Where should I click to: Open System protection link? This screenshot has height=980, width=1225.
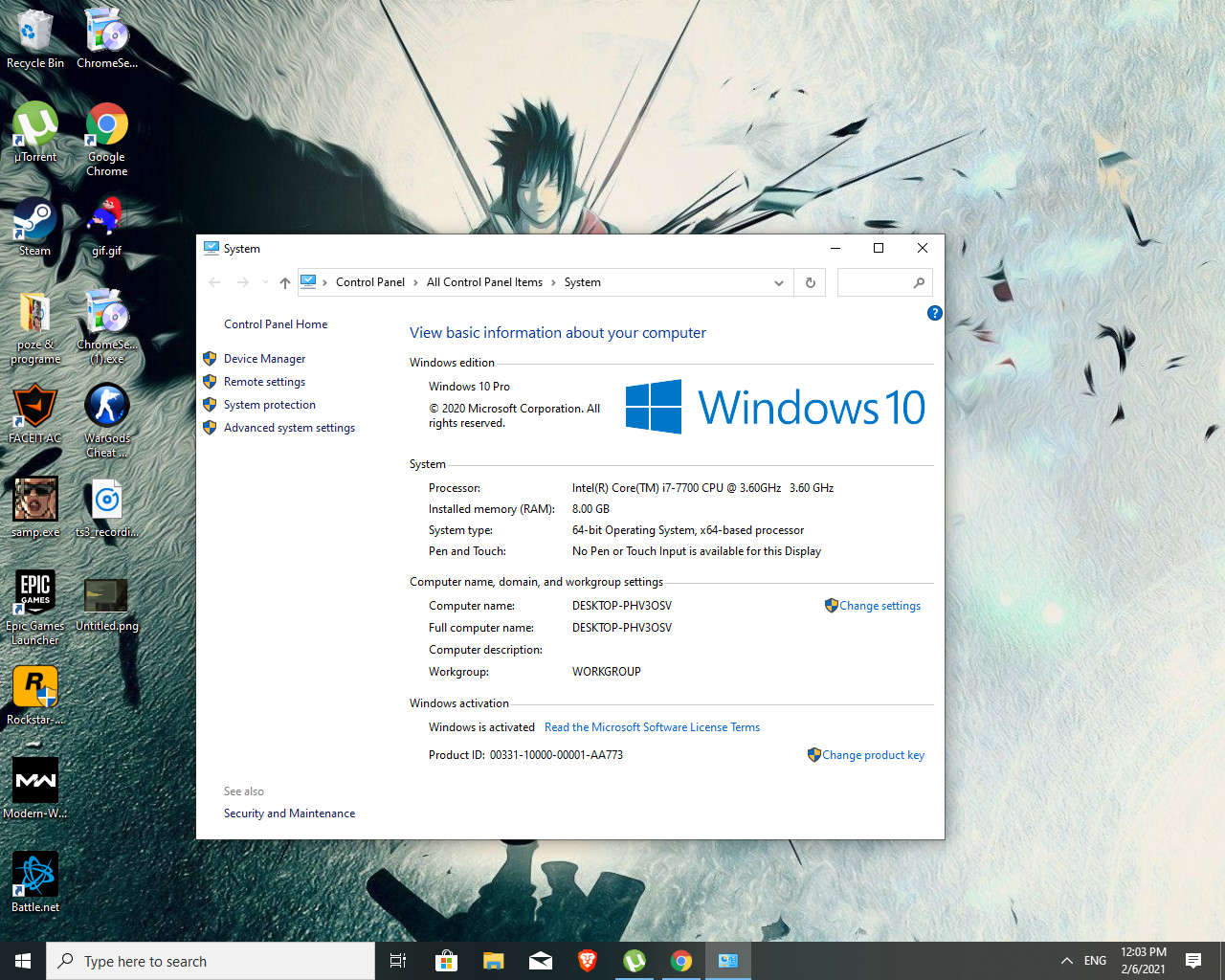point(270,405)
